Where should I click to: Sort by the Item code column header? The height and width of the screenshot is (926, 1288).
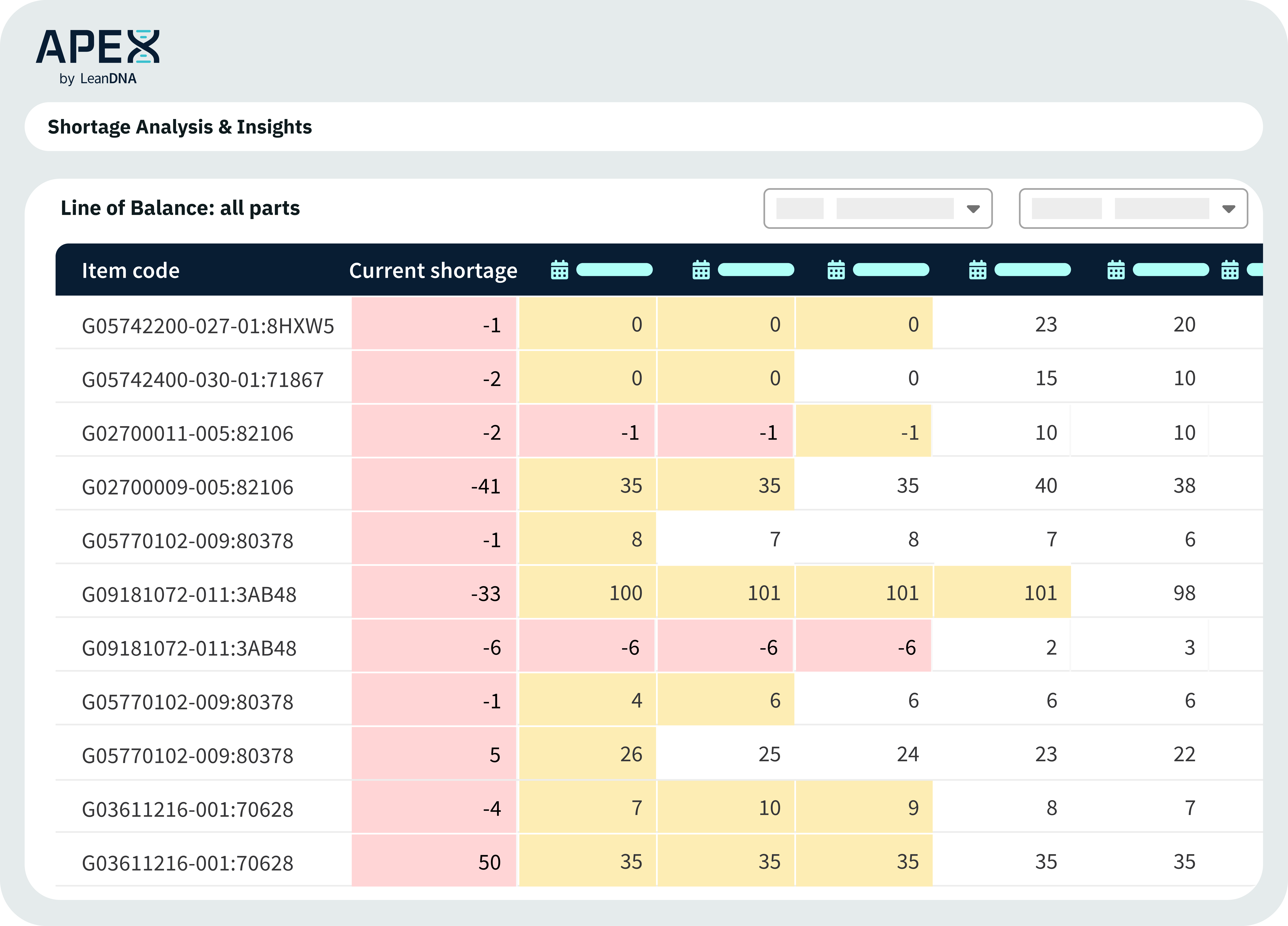click(x=131, y=270)
